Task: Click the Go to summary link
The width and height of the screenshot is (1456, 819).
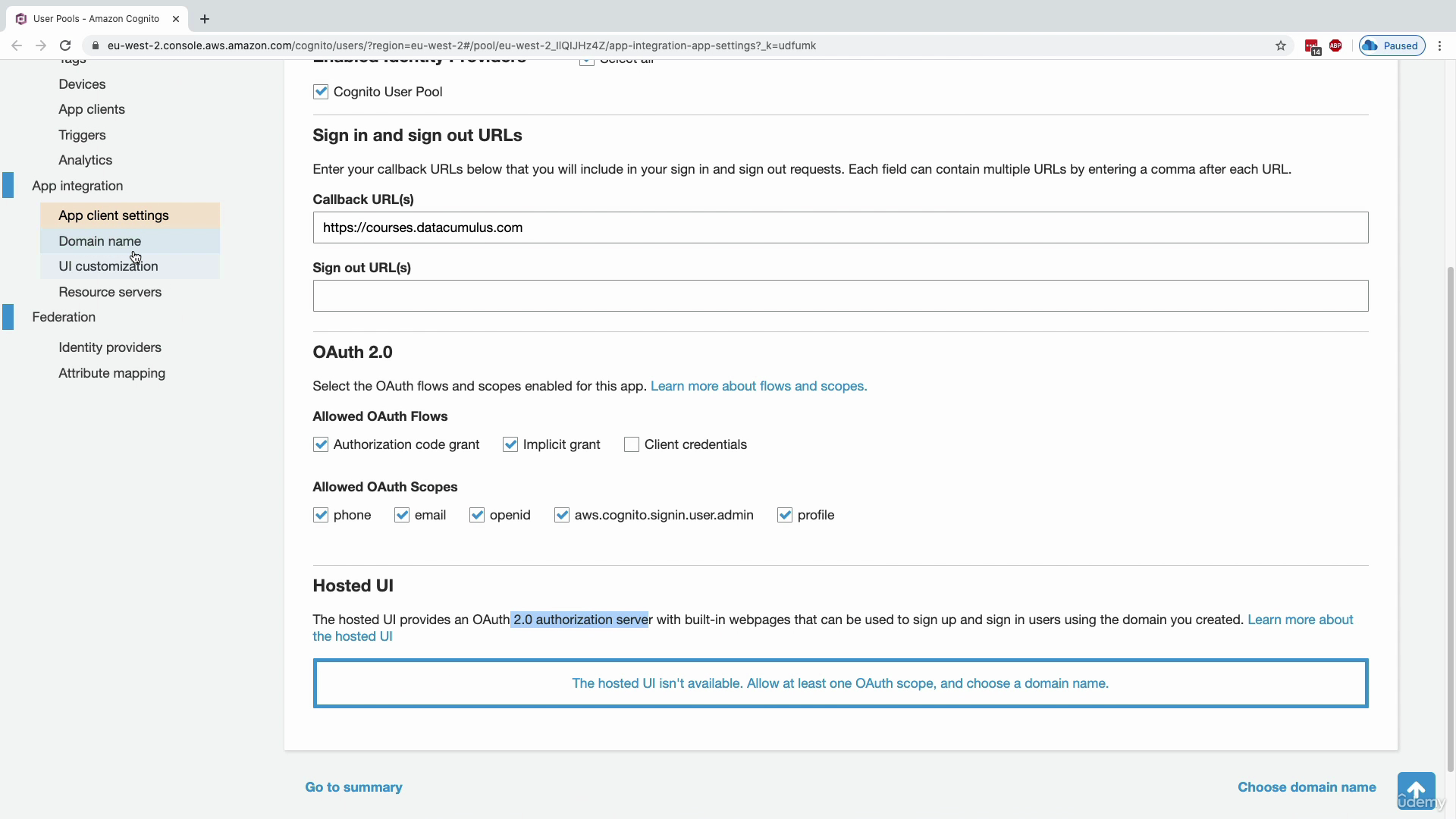Action: pyautogui.click(x=353, y=787)
